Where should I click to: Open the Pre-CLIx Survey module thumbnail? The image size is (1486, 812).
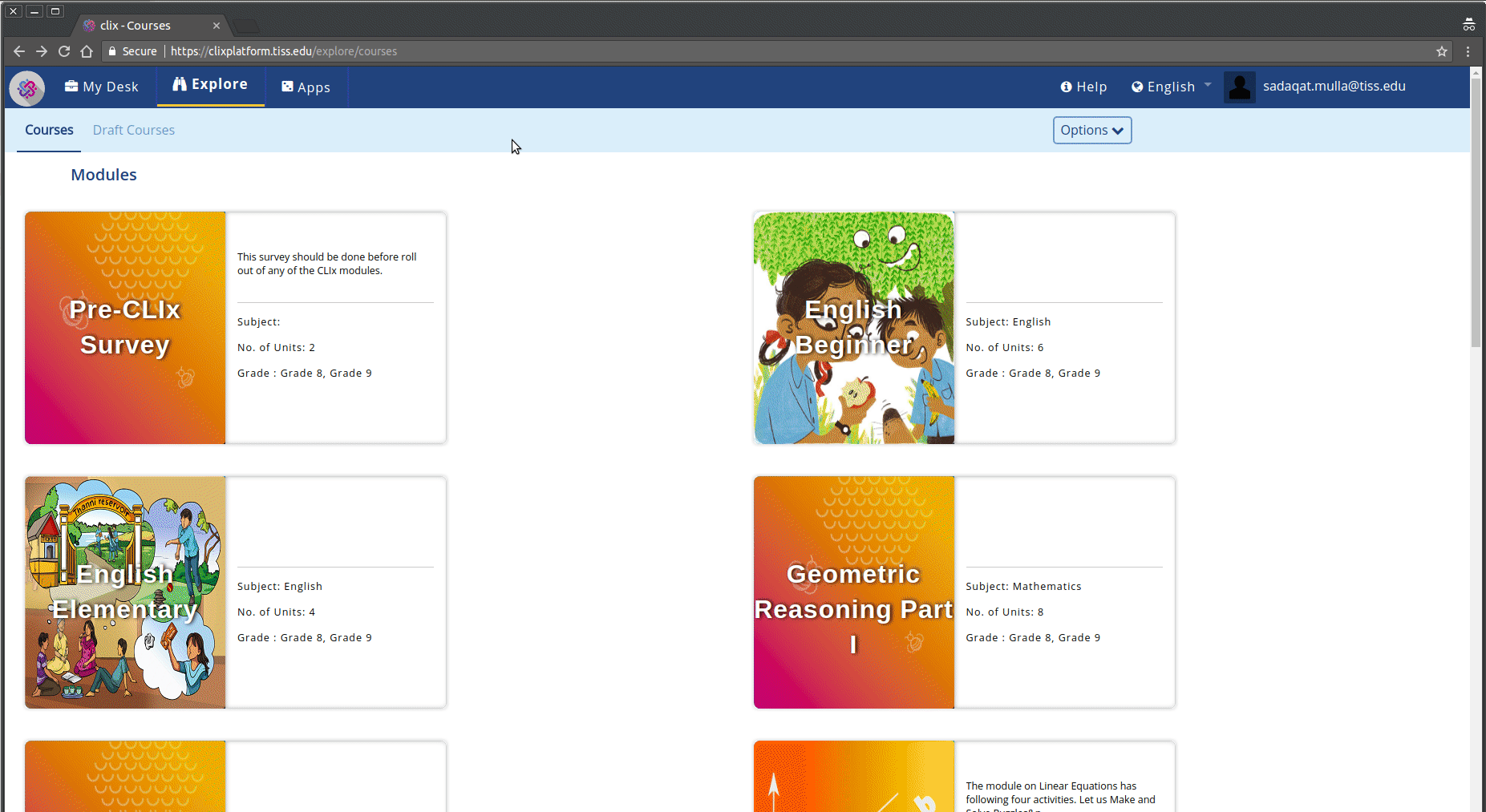click(x=125, y=328)
